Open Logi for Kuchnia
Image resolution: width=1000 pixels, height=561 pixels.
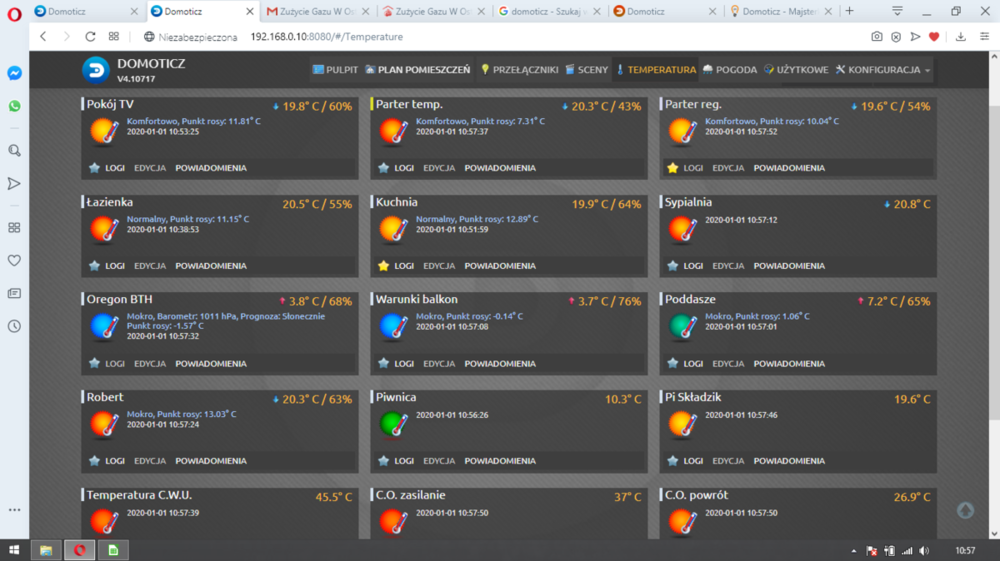pos(404,265)
